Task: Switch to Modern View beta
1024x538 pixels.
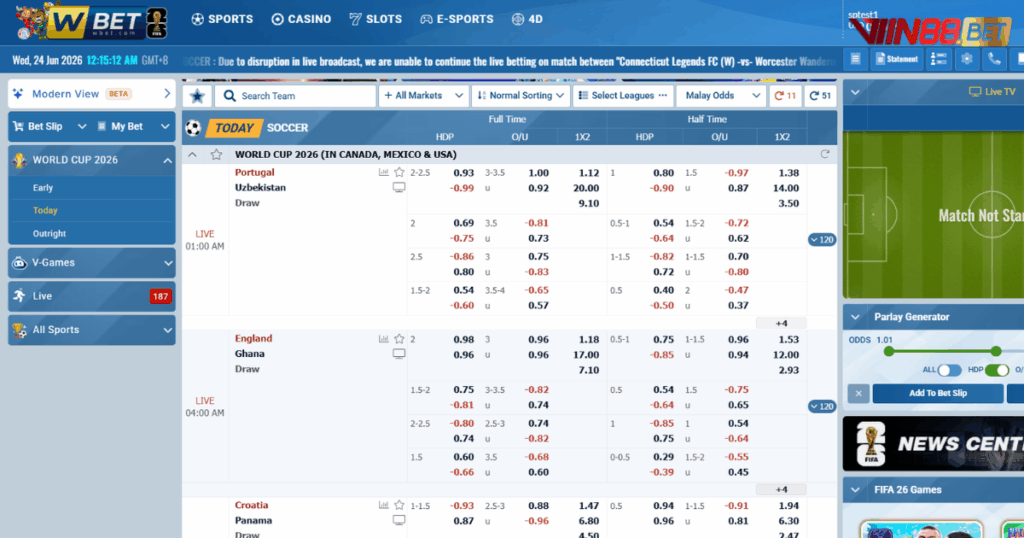Action: pyautogui.click(x=91, y=94)
